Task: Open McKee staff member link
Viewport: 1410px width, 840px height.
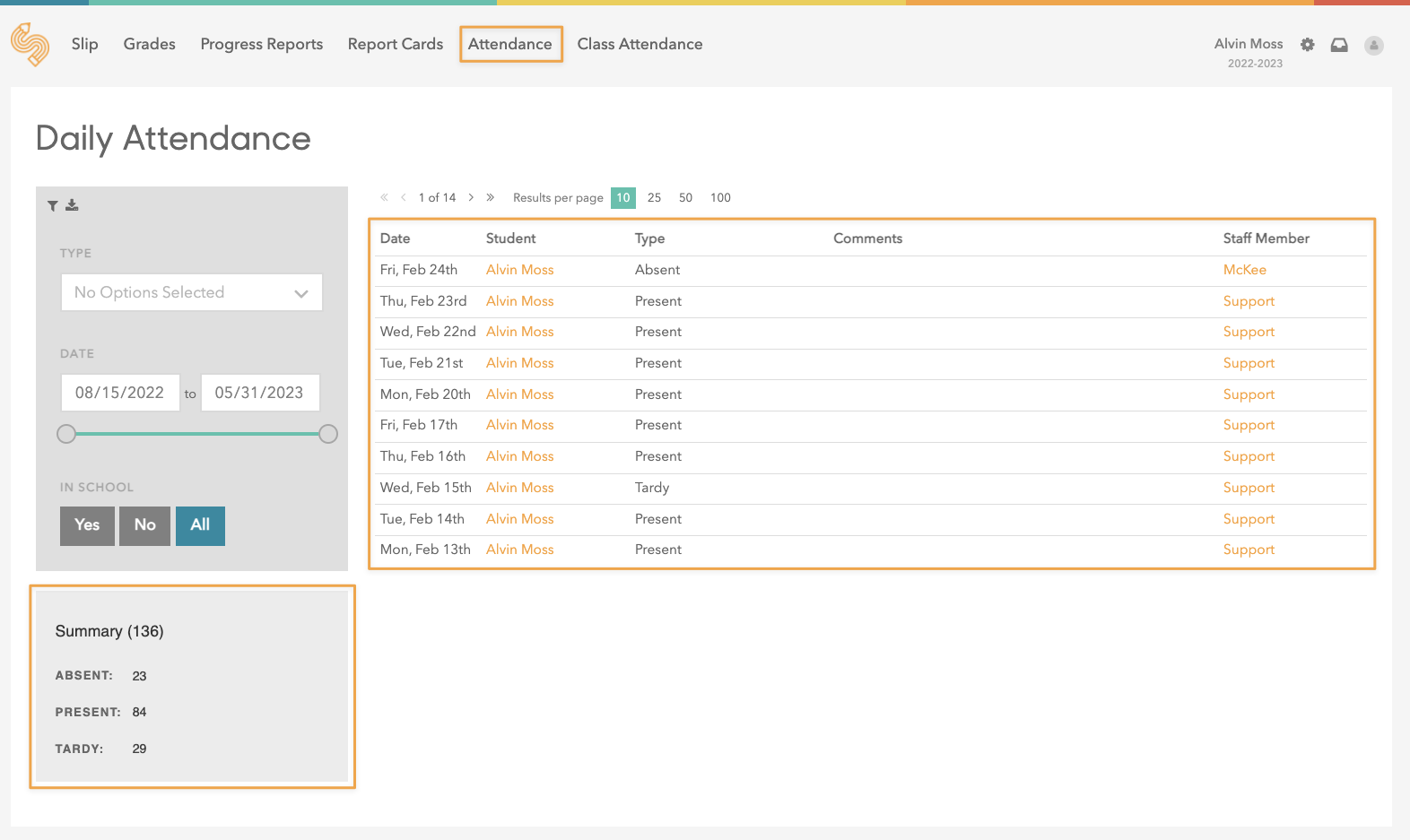Action: click(1244, 270)
